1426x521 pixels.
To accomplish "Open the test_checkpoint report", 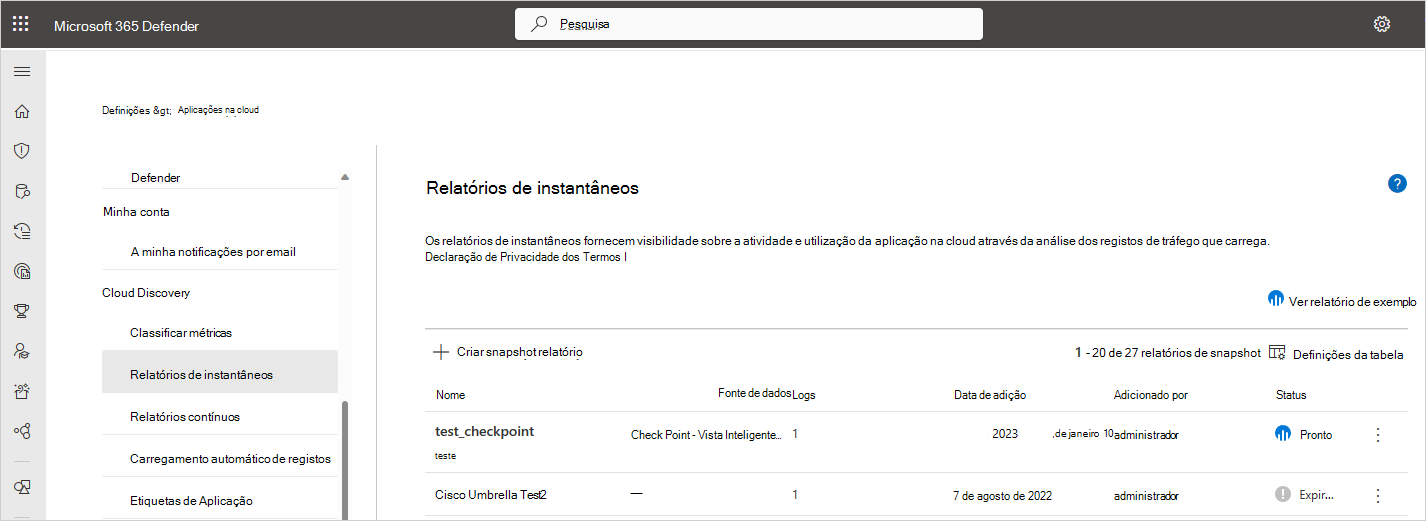I will pos(485,431).
